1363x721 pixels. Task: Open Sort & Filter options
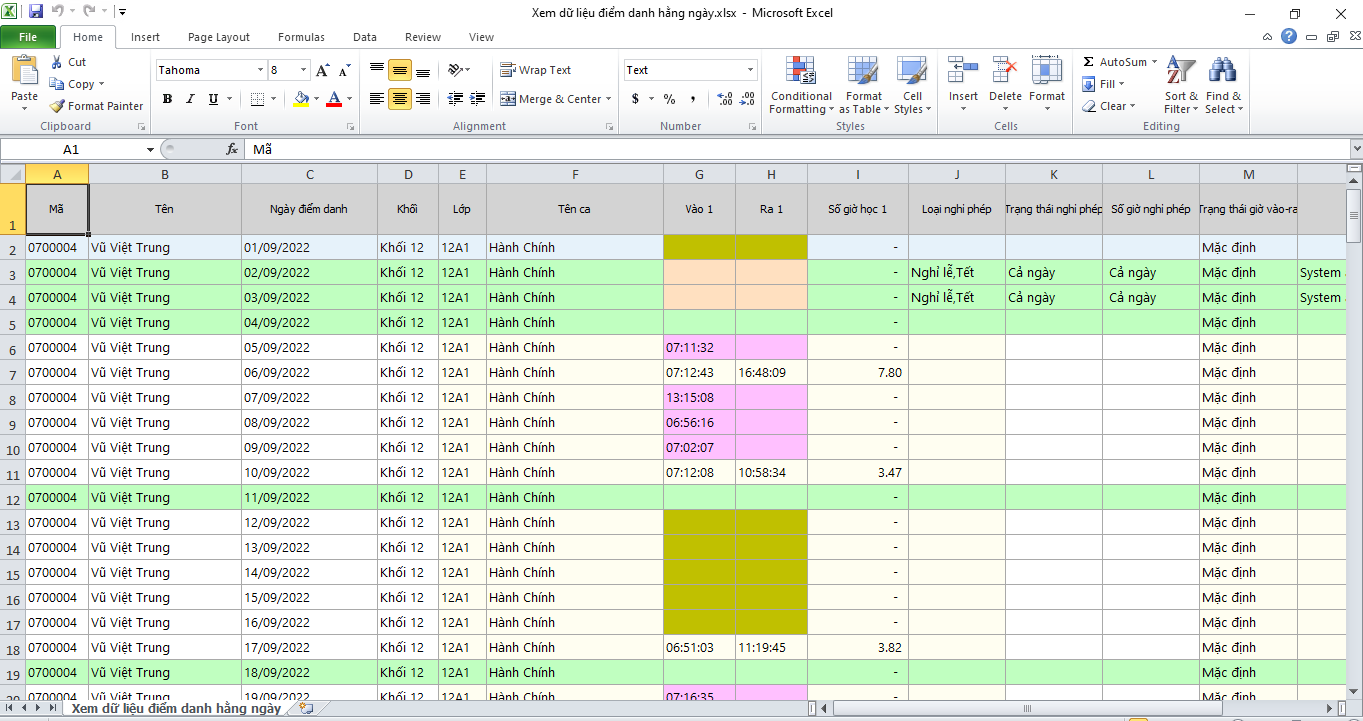pos(1181,86)
